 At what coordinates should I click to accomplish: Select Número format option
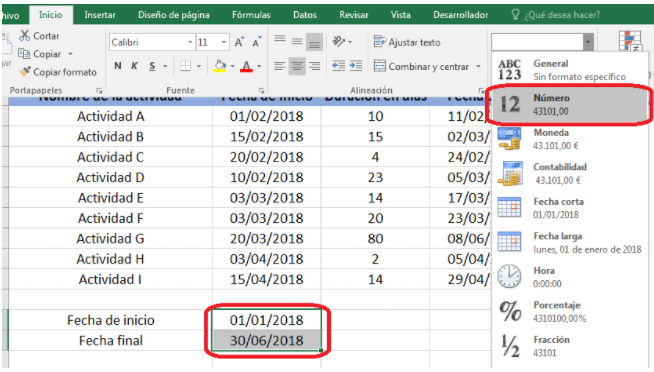coord(570,104)
